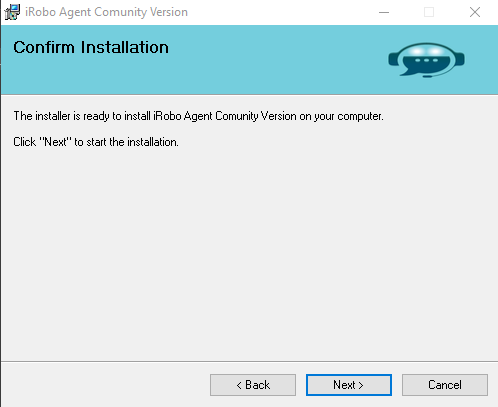Click the left headphone earpiece of the robot logo
The height and width of the screenshot is (407, 498).
[393, 59]
